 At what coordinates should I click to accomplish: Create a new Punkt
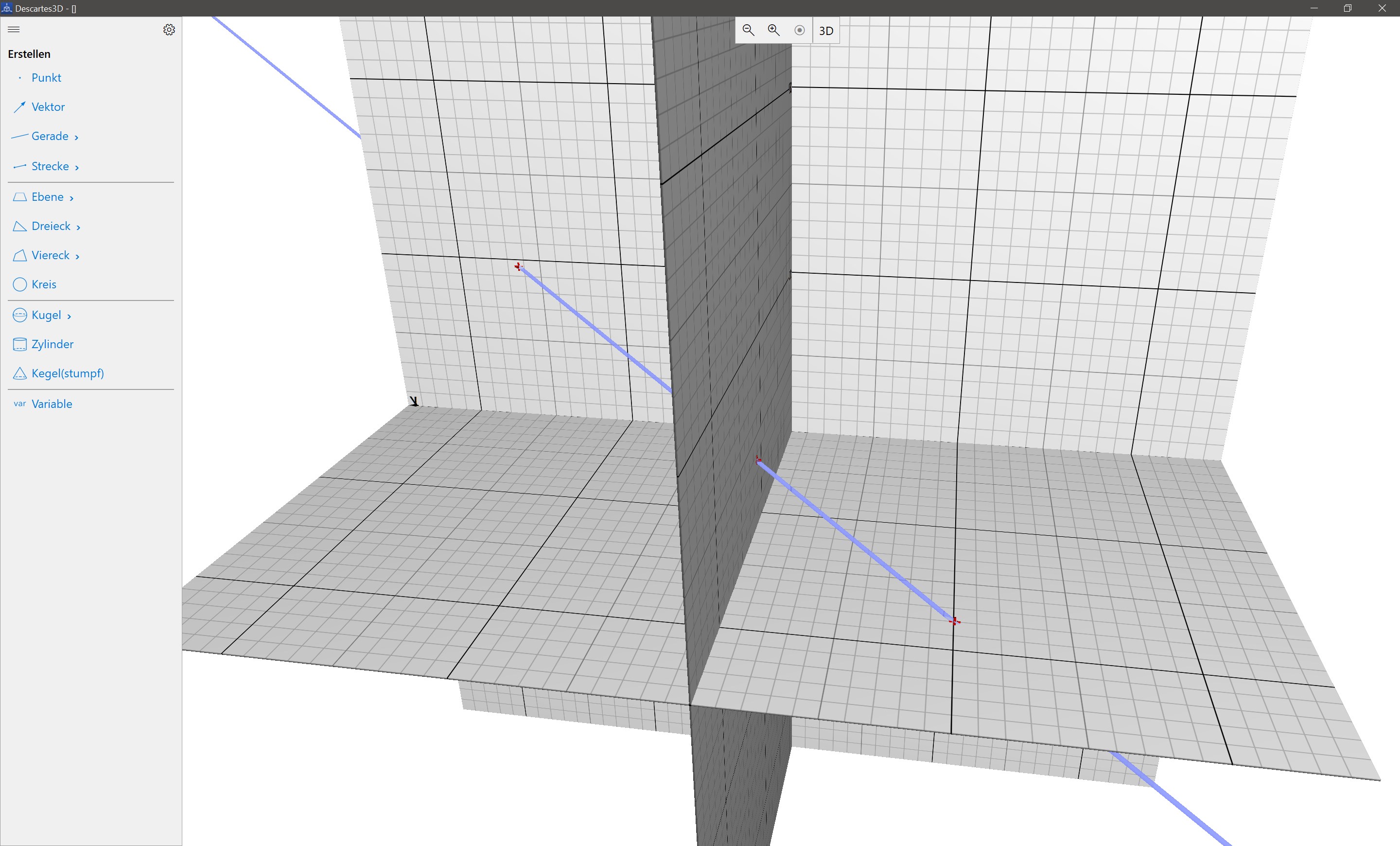coord(46,78)
